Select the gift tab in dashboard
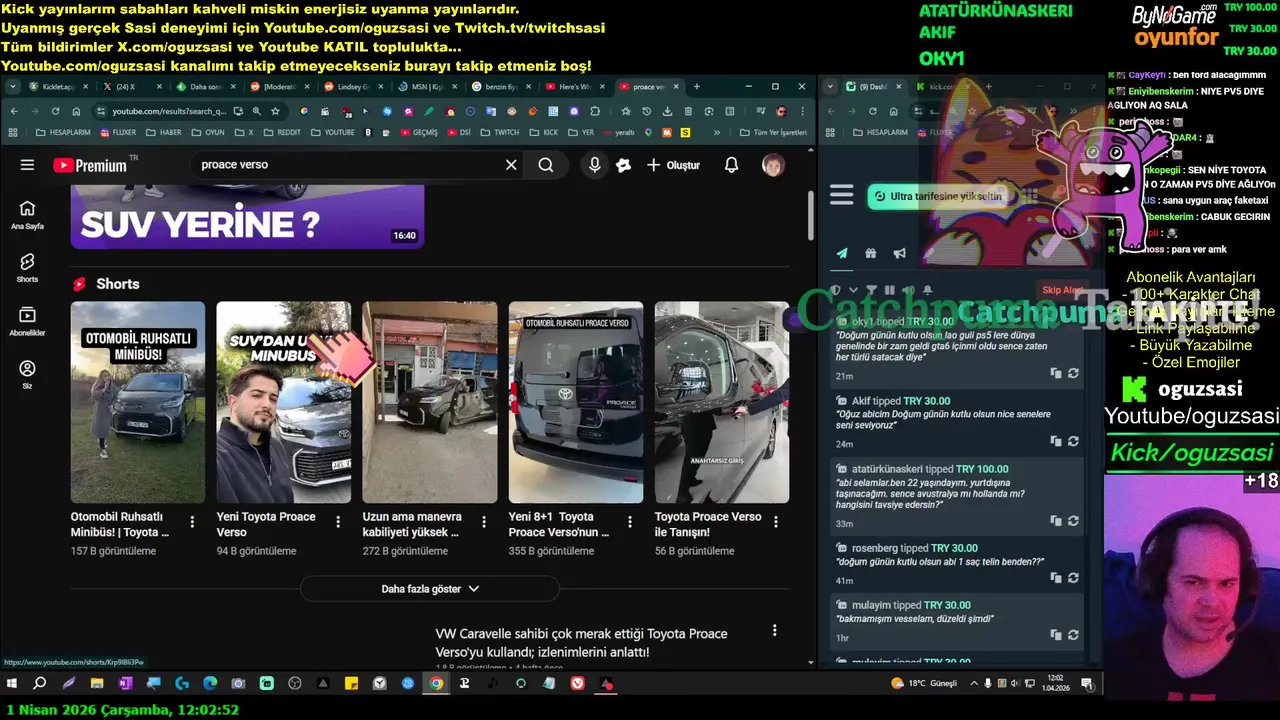The height and width of the screenshot is (720, 1280). pyautogui.click(x=871, y=254)
